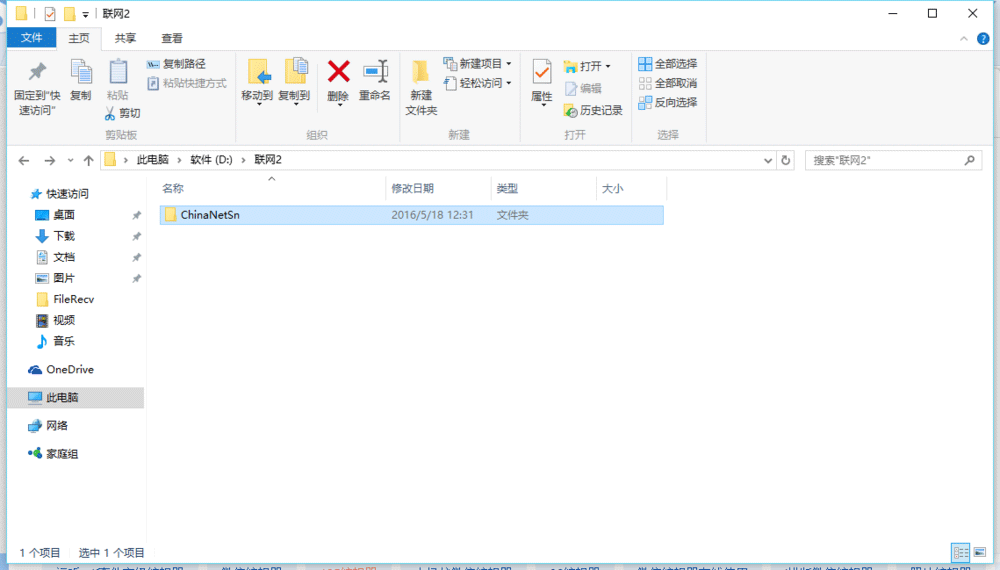Image resolution: width=1000 pixels, height=570 pixels.
Task: Pin folder to Quick access (固定到快速访问)
Action: [37, 88]
